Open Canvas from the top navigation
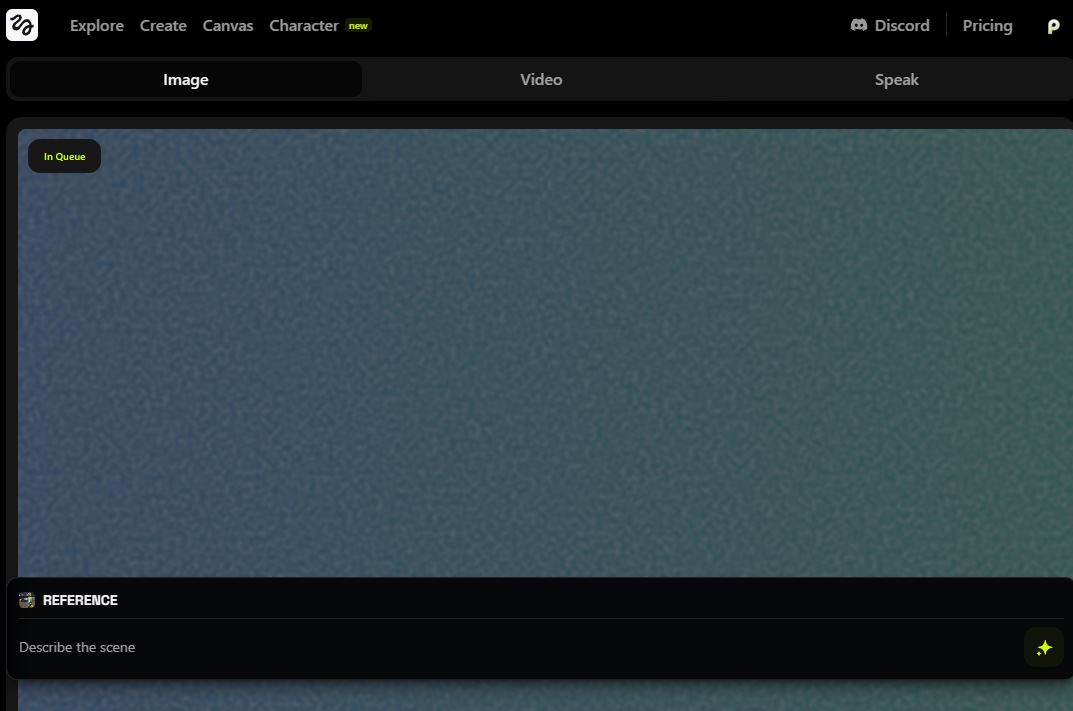 228,26
